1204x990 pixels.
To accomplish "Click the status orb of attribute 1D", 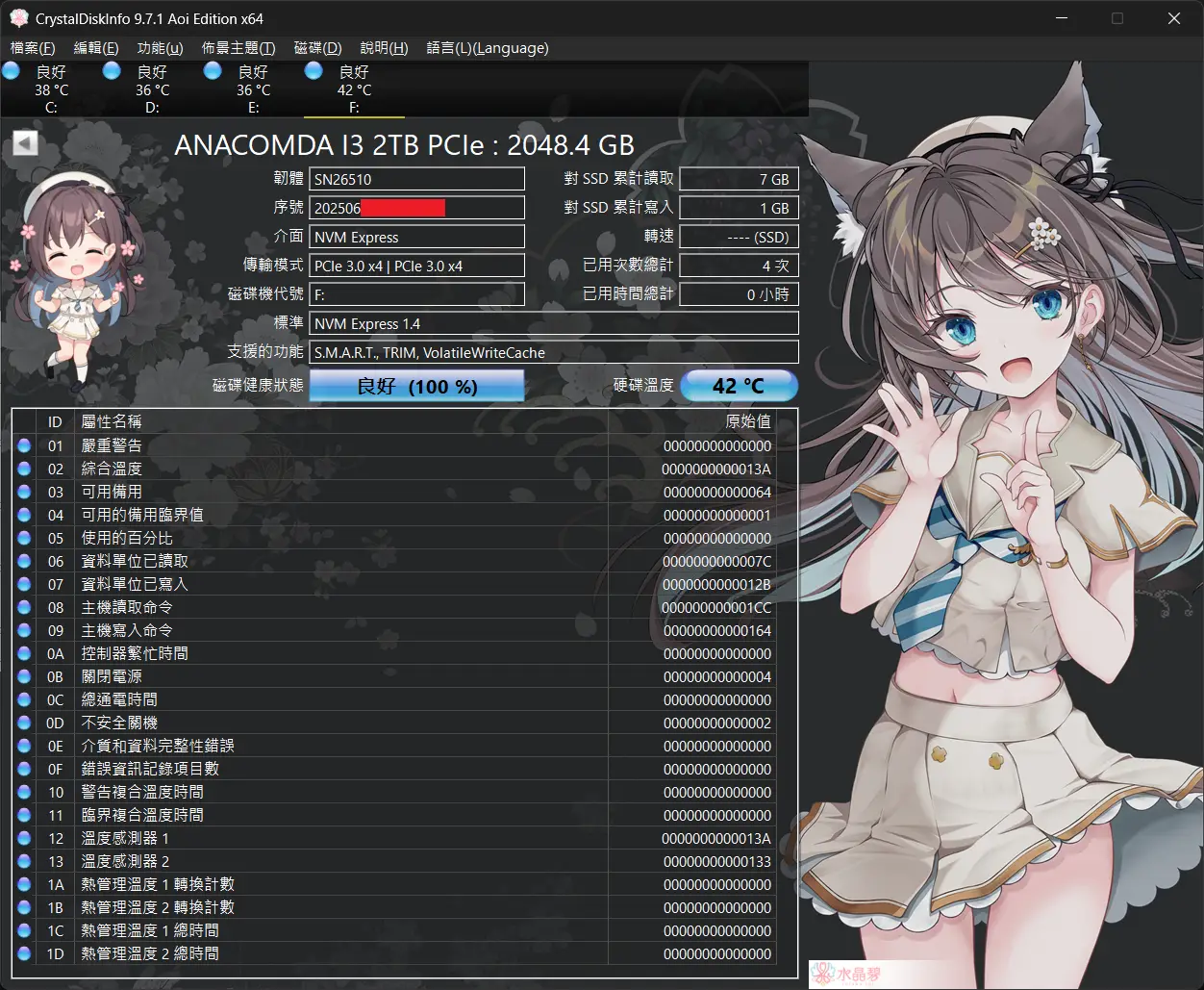I will tap(24, 953).
